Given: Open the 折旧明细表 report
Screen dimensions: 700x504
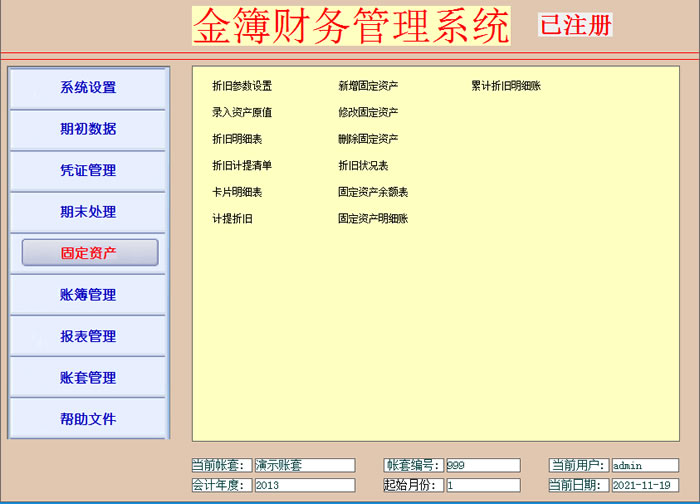Looking at the screenshot, I should click(x=237, y=139).
